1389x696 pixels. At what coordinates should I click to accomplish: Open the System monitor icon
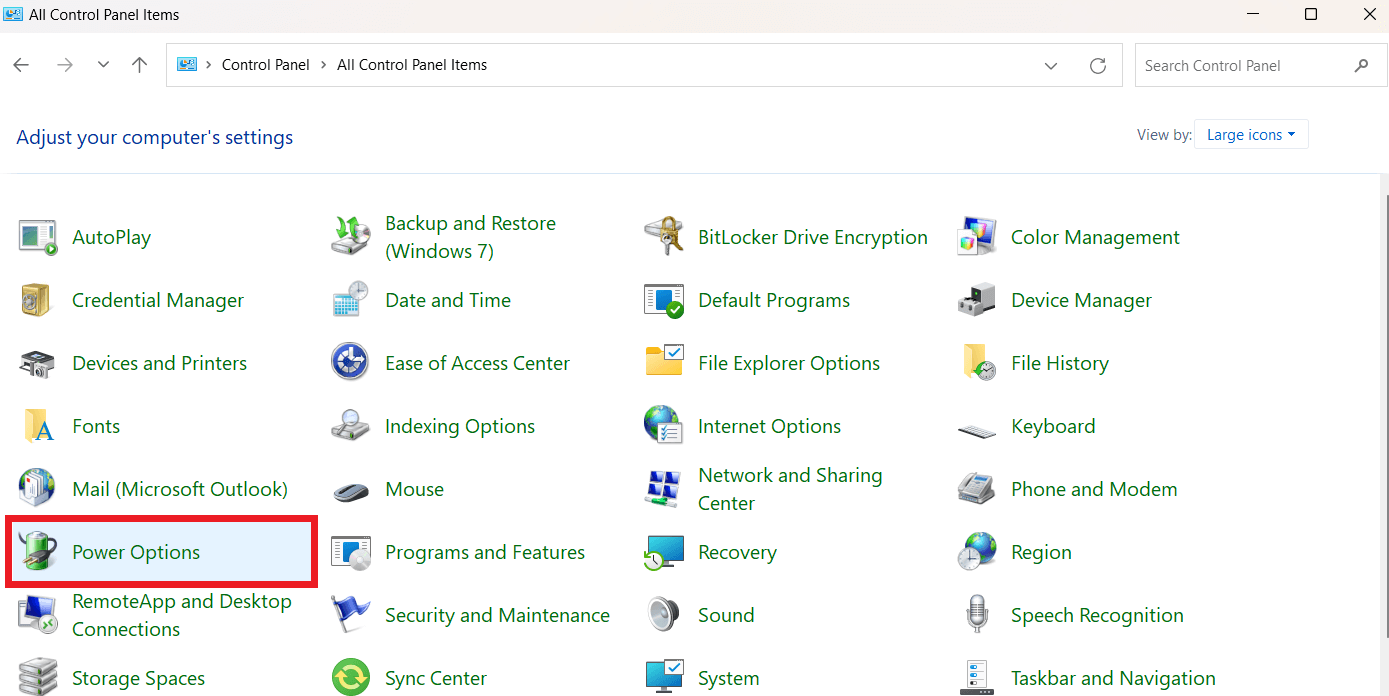click(664, 677)
